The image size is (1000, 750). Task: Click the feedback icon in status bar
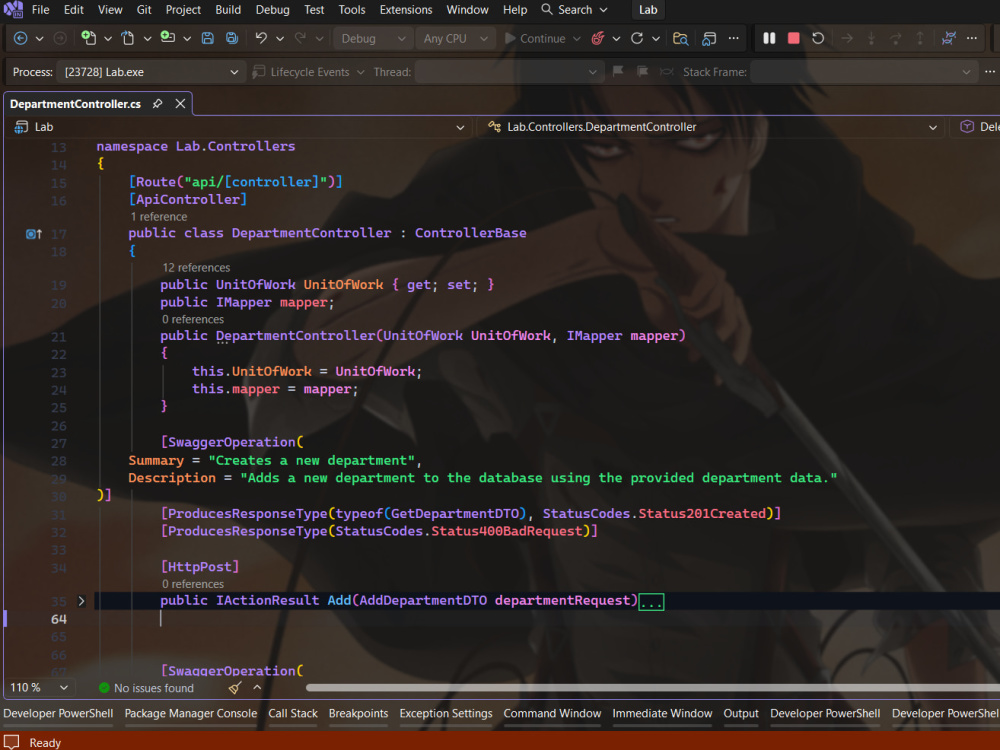click(11, 742)
